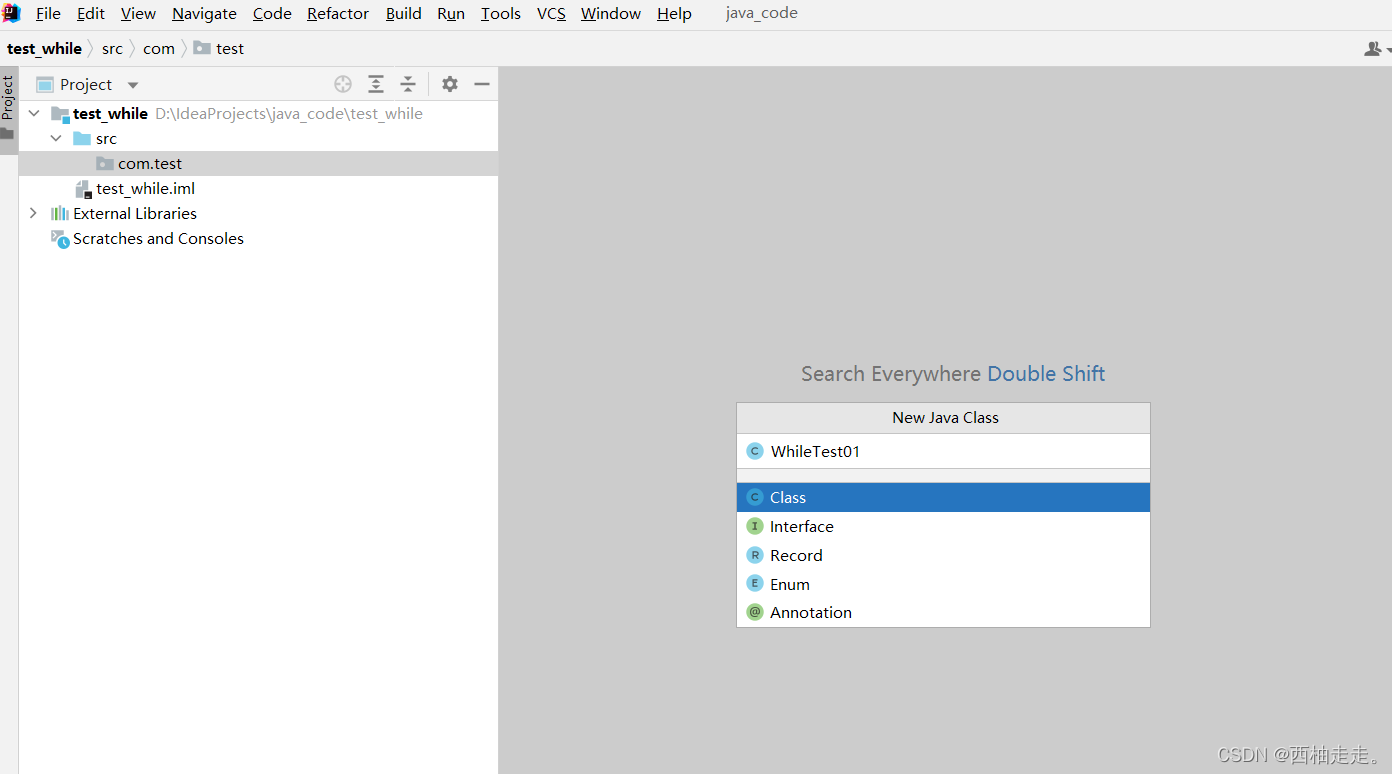Open the VCS menu
The image size is (1392, 774).
click(x=551, y=13)
